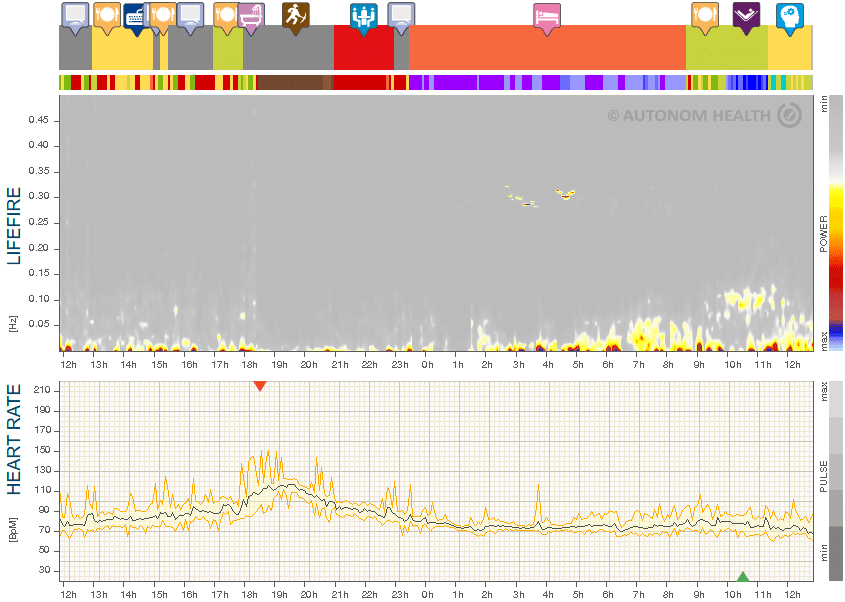Image resolution: width=845 pixels, height=602 pixels.
Task: Select the red meeting activity block
Action: click(364, 47)
